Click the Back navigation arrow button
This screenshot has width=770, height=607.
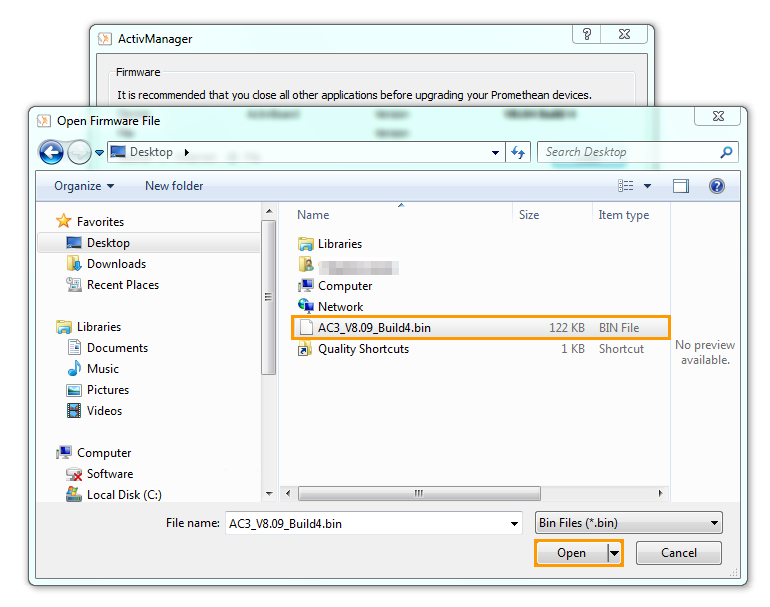coord(51,152)
